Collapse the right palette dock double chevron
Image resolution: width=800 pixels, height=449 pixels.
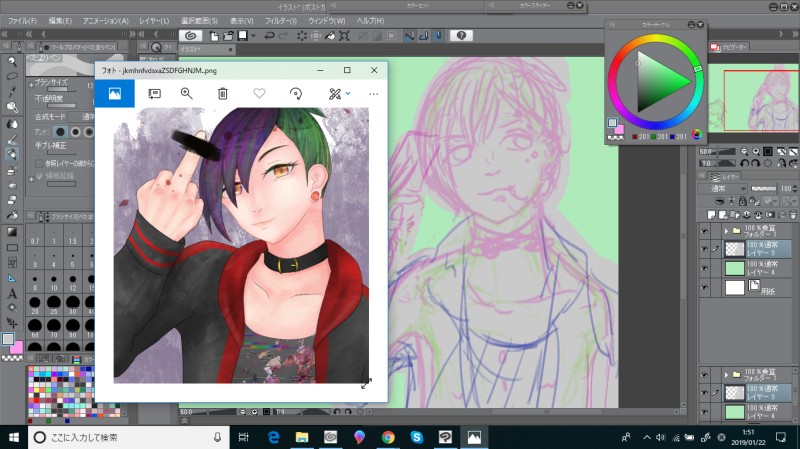pyautogui.click(x=793, y=34)
